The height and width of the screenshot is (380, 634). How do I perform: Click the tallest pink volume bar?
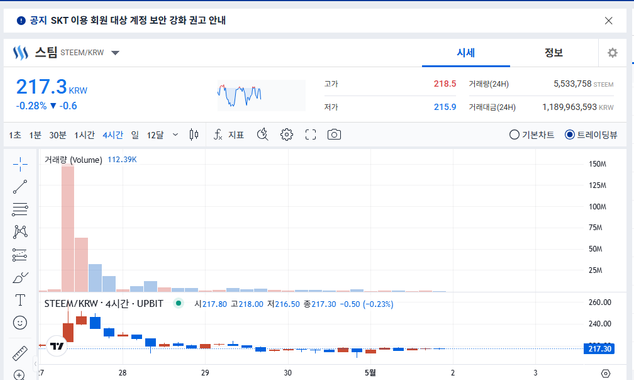tap(68, 228)
